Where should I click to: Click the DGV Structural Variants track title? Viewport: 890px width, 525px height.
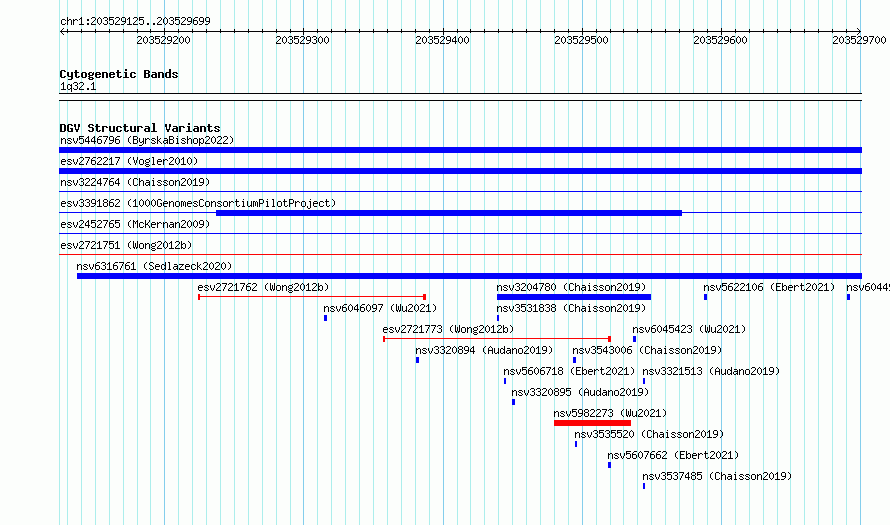[x=140, y=128]
